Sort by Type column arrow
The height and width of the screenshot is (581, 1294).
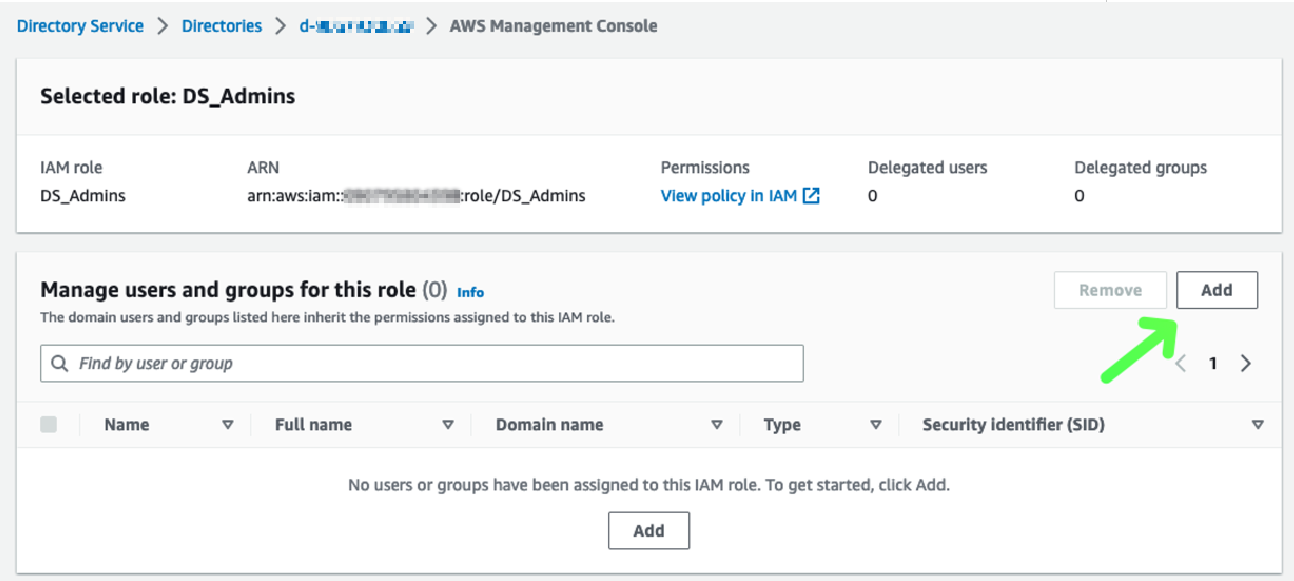(x=876, y=425)
